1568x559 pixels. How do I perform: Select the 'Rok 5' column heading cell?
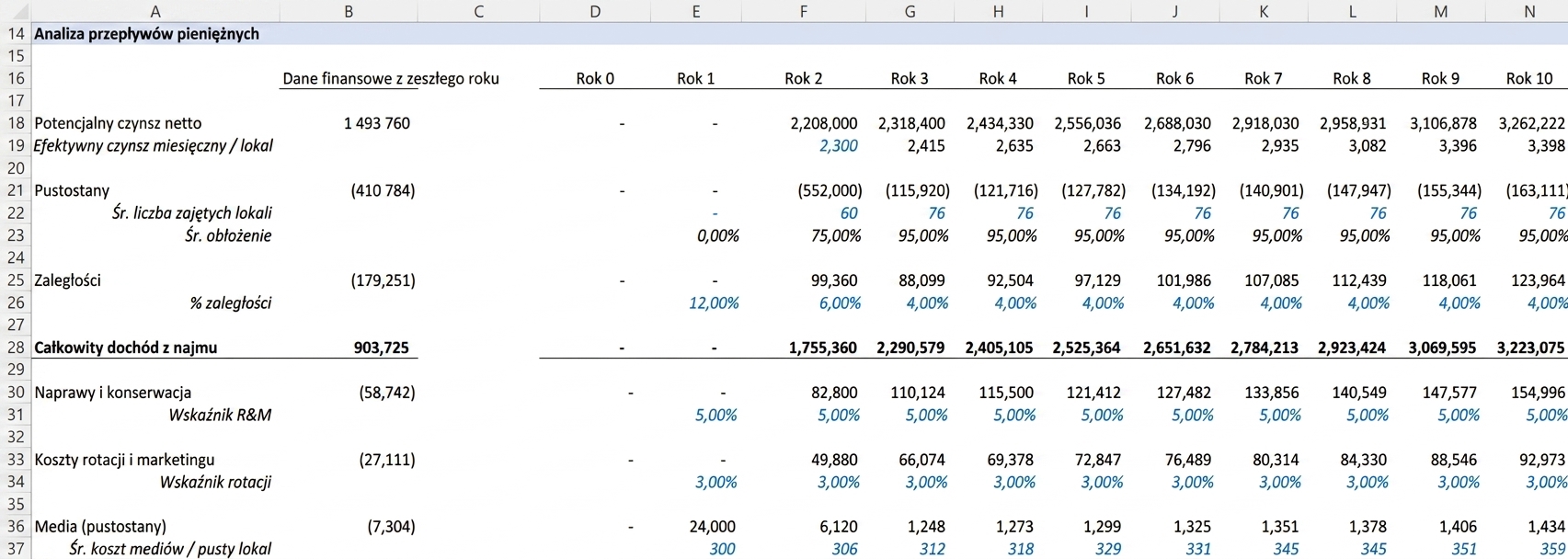coord(1086,78)
